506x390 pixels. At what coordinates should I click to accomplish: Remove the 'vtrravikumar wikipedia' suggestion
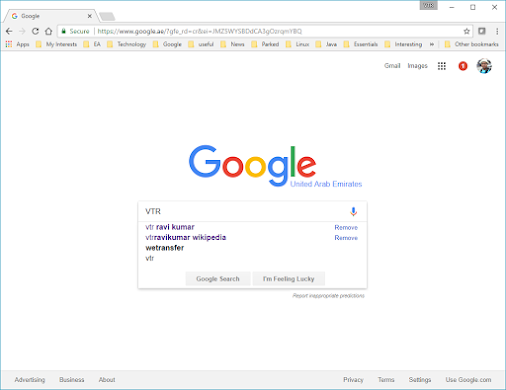coord(346,238)
